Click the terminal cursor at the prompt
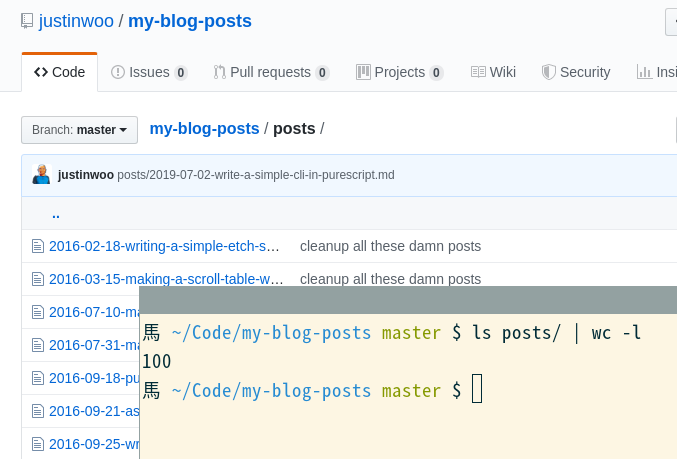677x459 pixels. pos(477,389)
